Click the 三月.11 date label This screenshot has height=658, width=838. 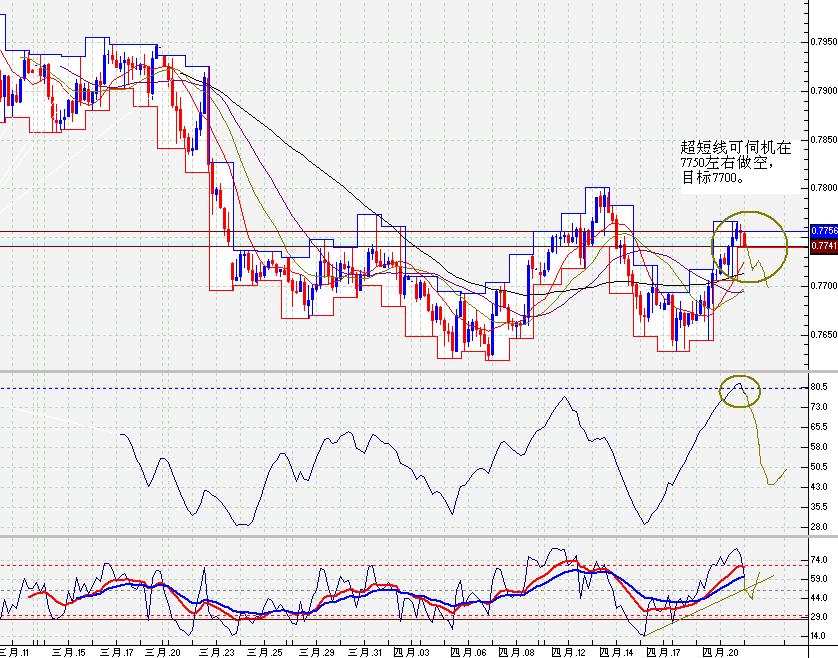pyautogui.click(x=14, y=652)
